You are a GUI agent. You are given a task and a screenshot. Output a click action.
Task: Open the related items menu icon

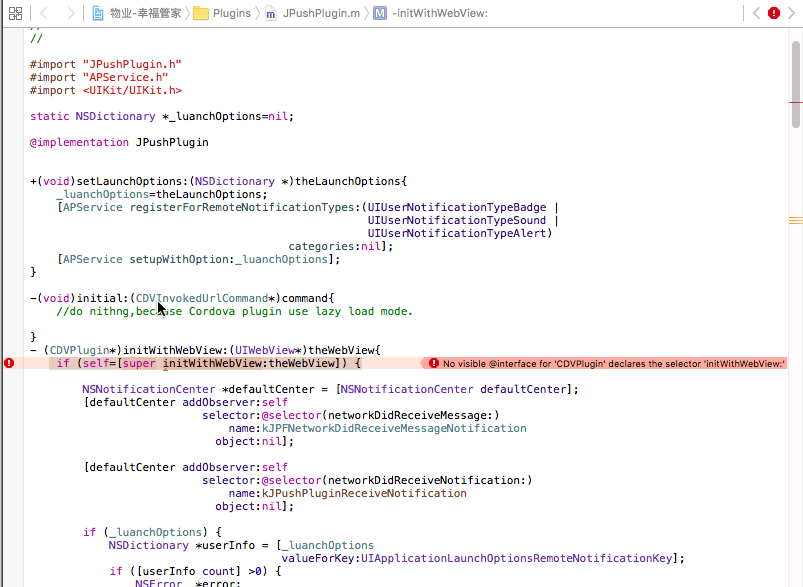point(15,14)
